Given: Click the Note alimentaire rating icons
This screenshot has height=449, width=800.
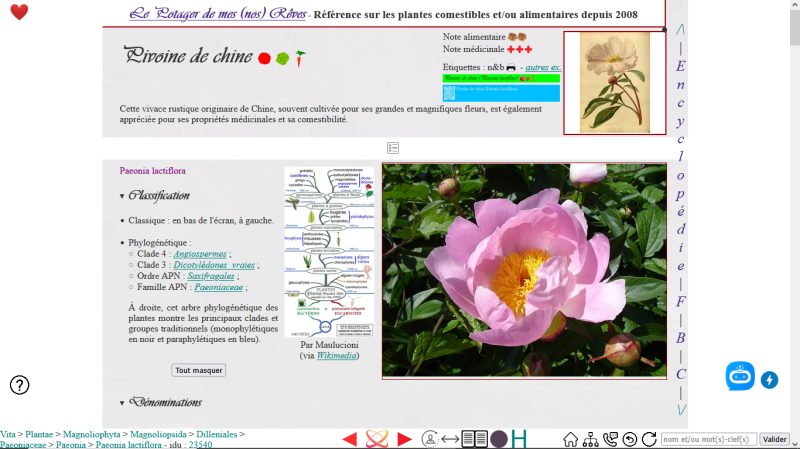Looking at the screenshot, I should click(x=517, y=37).
